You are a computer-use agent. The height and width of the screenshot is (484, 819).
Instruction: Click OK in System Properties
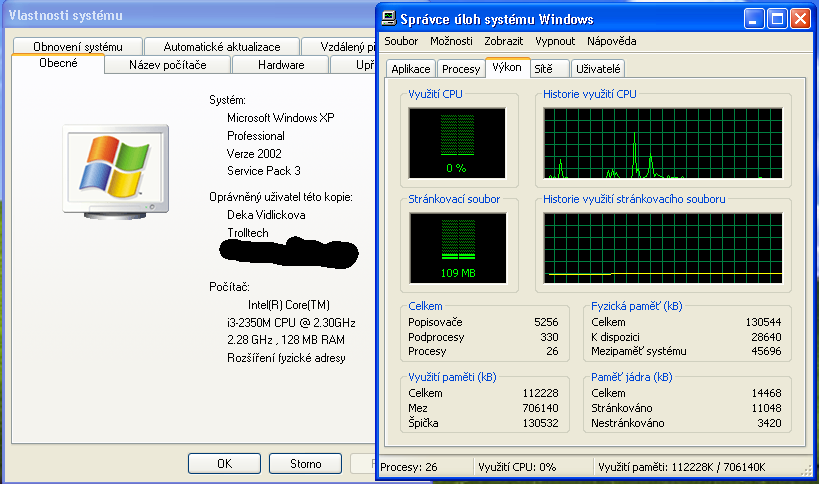pyautogui.click(x=225, y=464)
